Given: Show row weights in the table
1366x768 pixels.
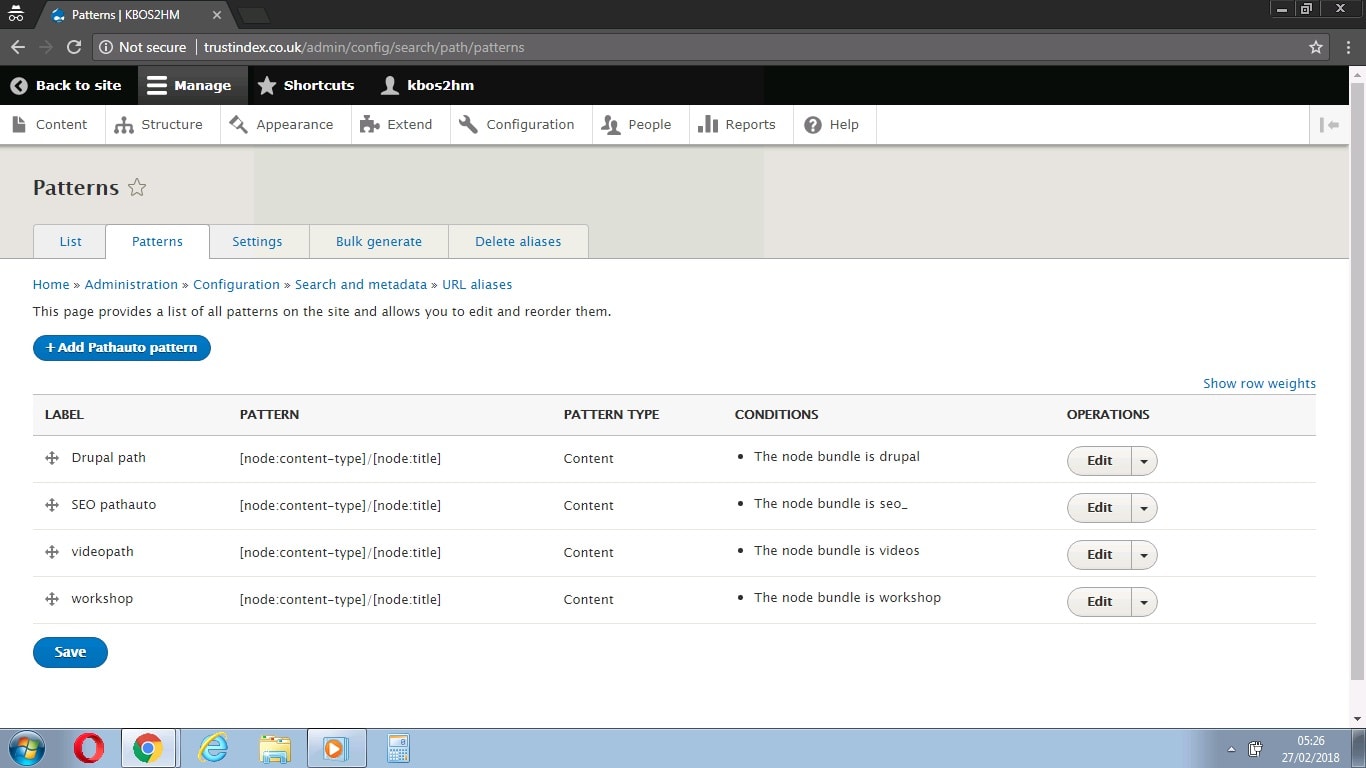Looking at the screenshot, I should [1259, 384].
